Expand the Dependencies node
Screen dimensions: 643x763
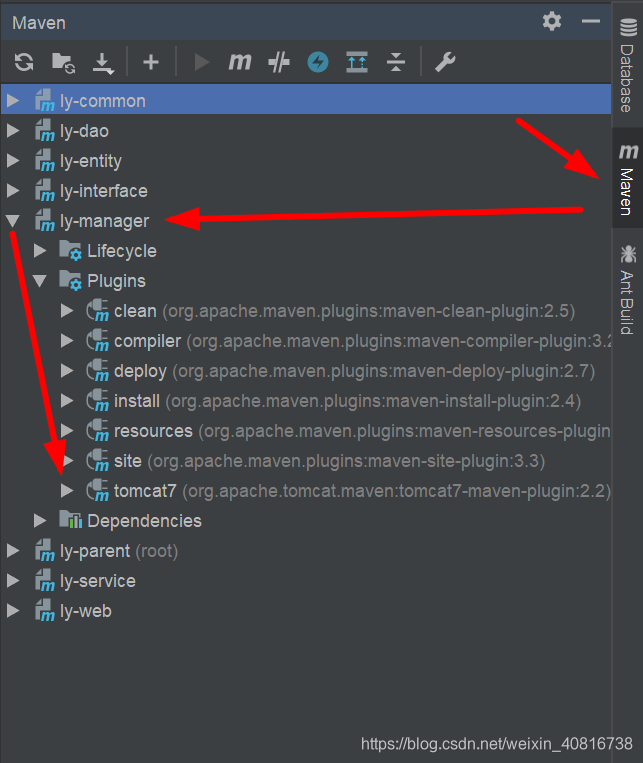pos(40,521)
